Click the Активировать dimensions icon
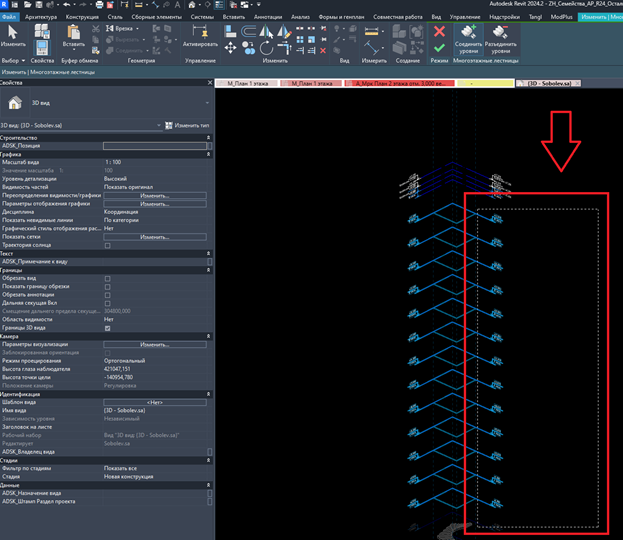623x540 pixels. (x=200, y=32)
